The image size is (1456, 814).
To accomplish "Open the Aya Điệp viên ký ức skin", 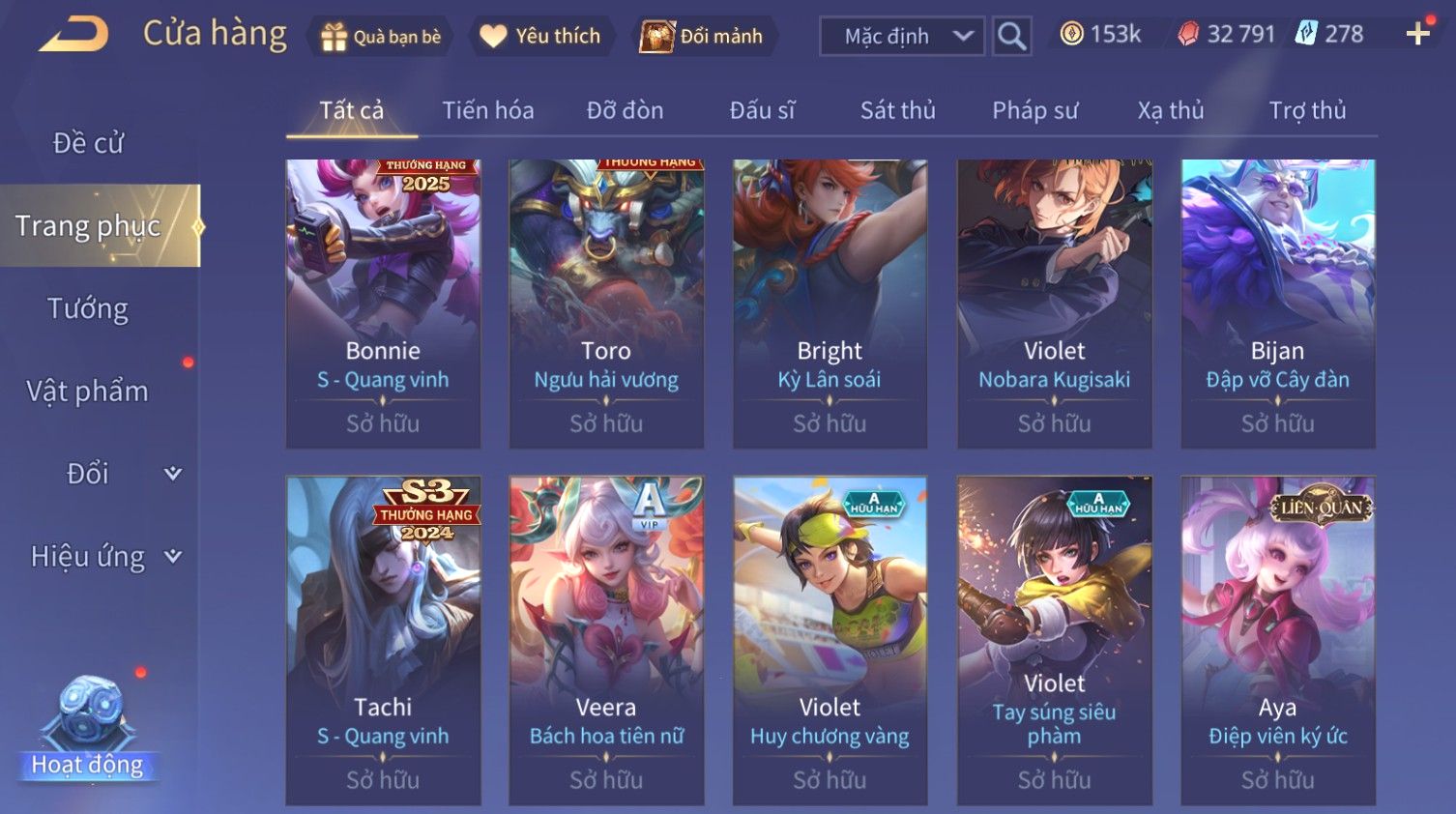I will tap(1277, 640).
